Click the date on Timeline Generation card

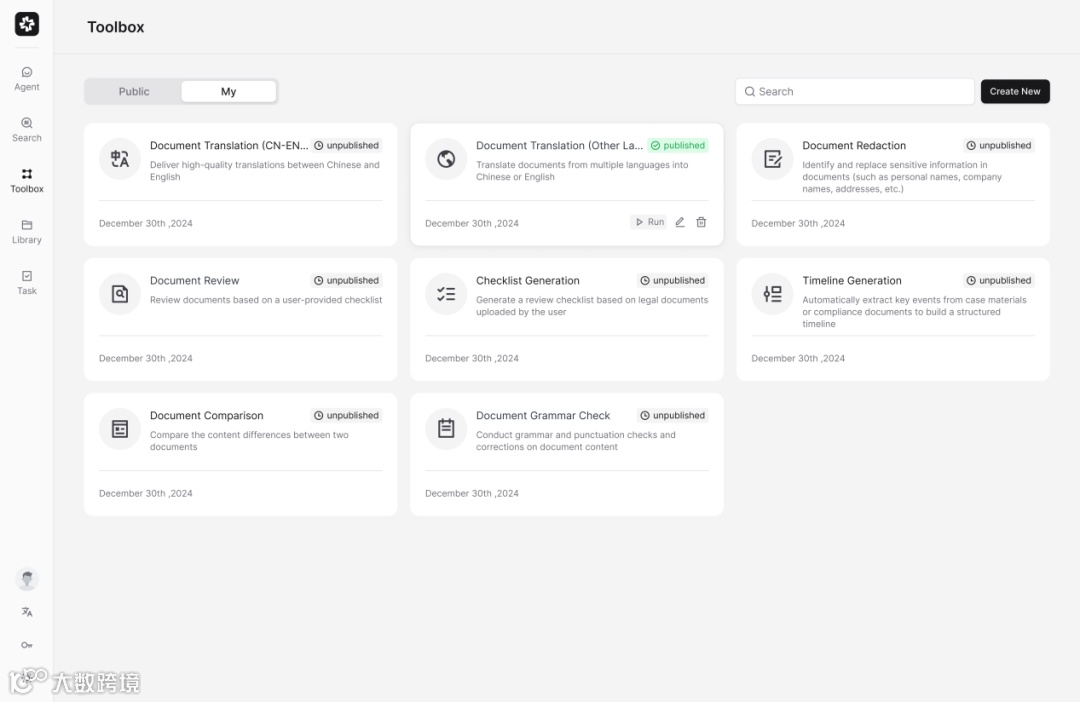798,358
